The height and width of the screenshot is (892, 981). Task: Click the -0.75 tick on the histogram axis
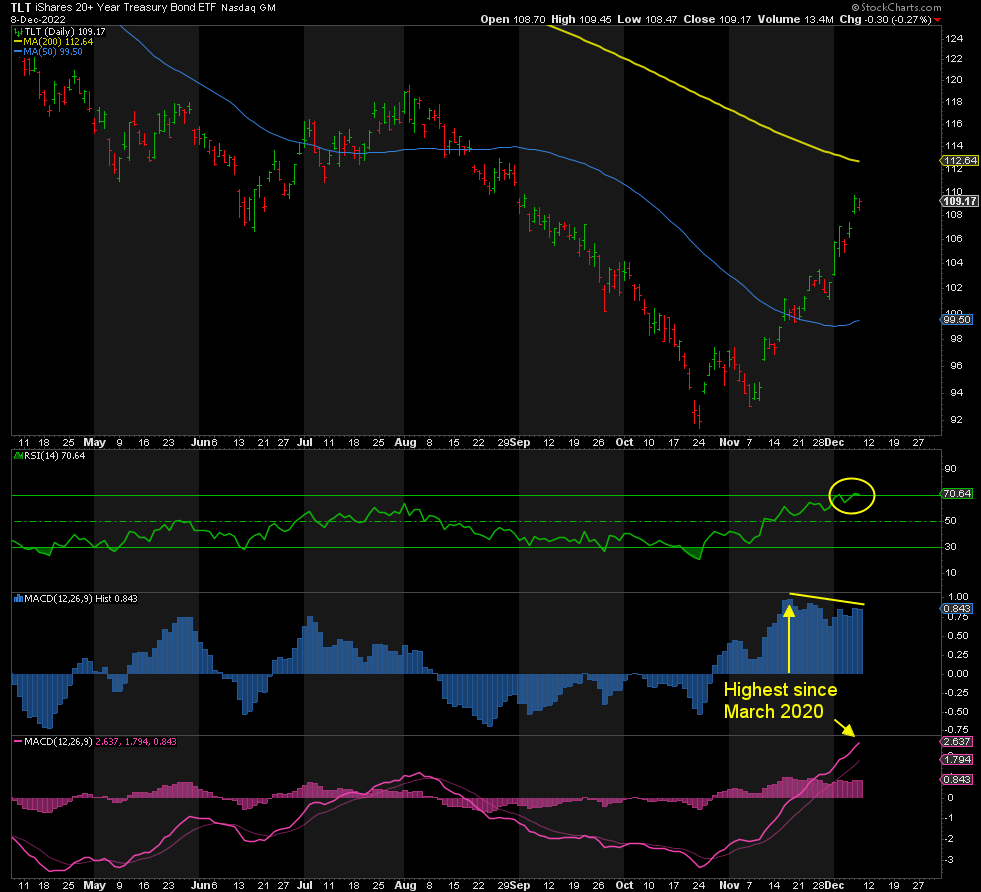click(956, 729)
